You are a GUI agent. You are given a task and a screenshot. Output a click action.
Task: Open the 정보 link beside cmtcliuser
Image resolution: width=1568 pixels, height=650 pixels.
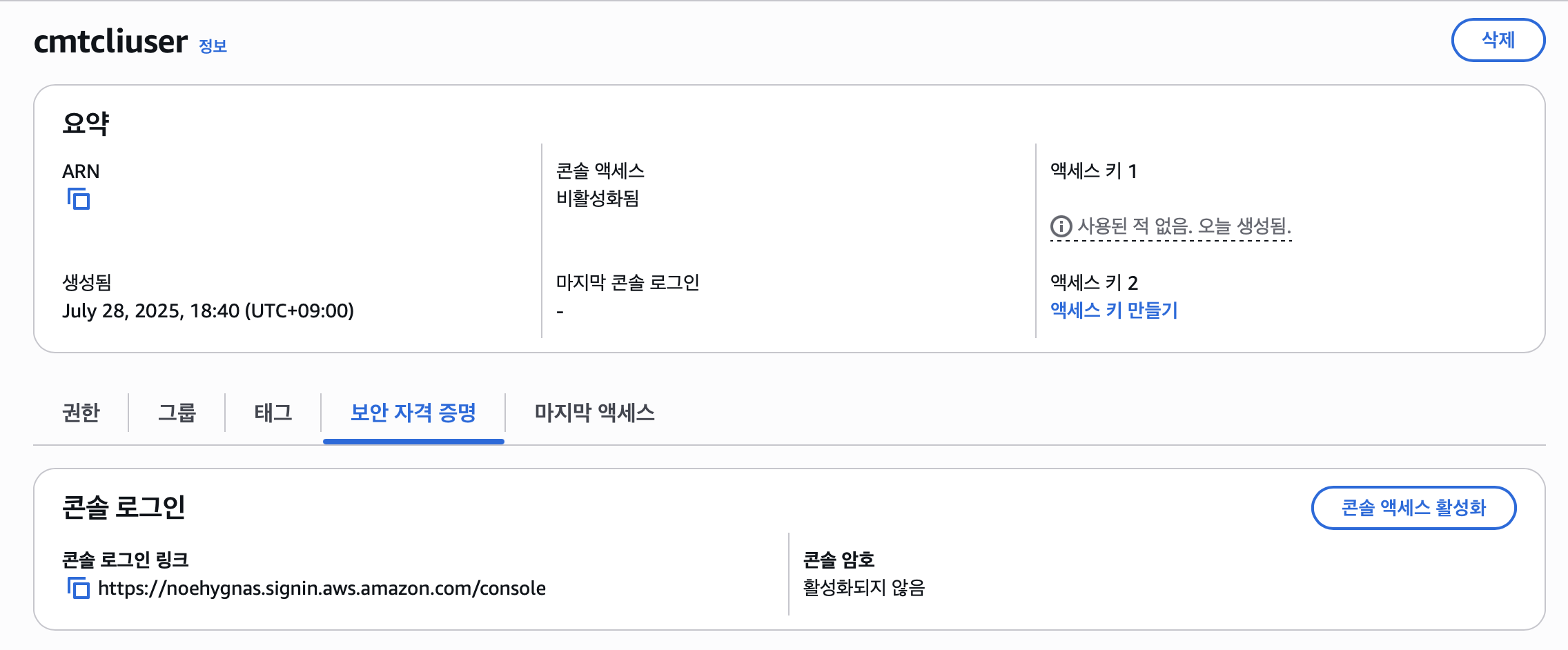click(213, 46)
